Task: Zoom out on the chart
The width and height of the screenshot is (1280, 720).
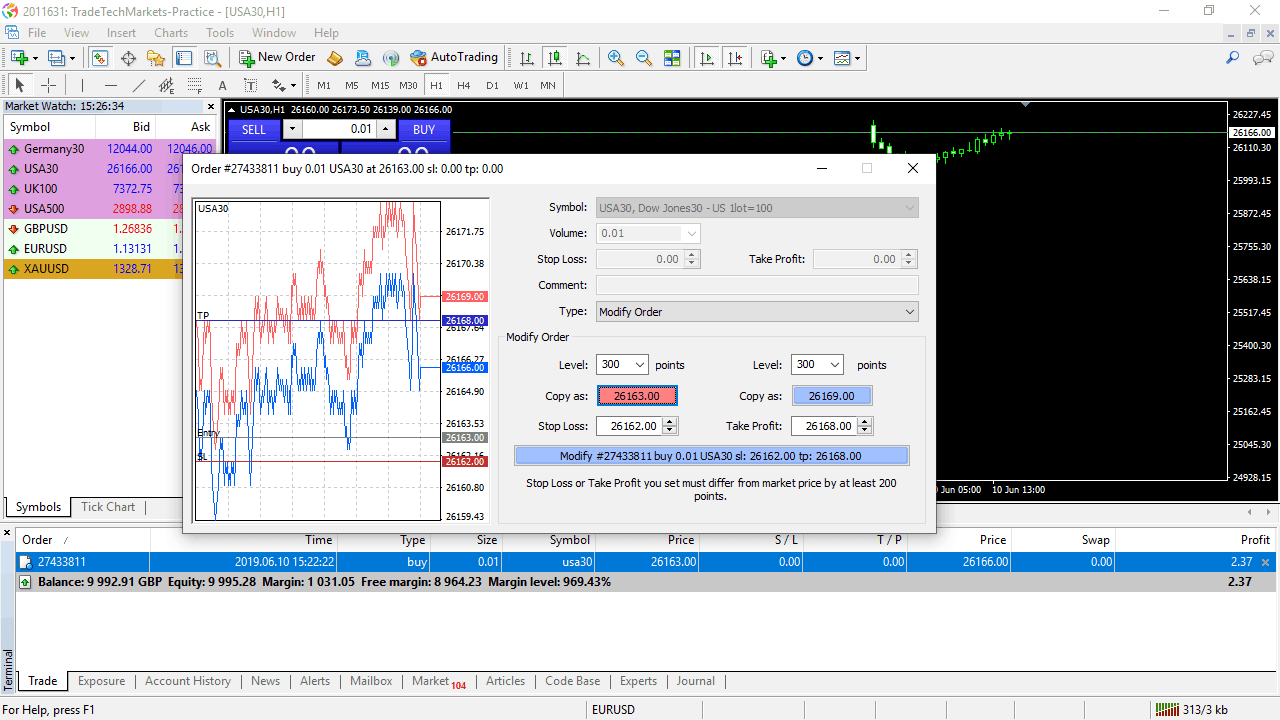Action: pos(644,58)
